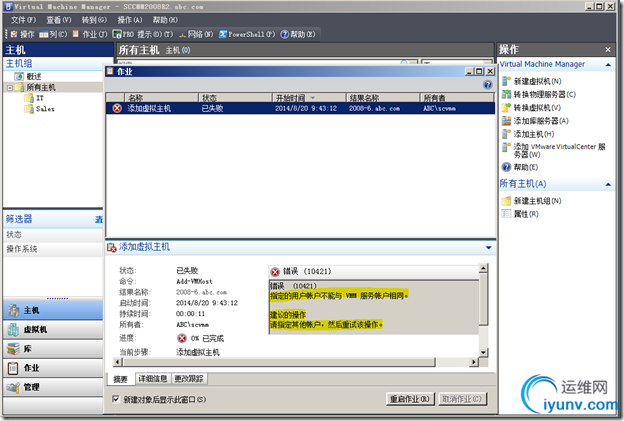The height and width of the screenshot is (421, 624).
Task: Close the 操作 actions pane
Action: [x=608, y=50]
